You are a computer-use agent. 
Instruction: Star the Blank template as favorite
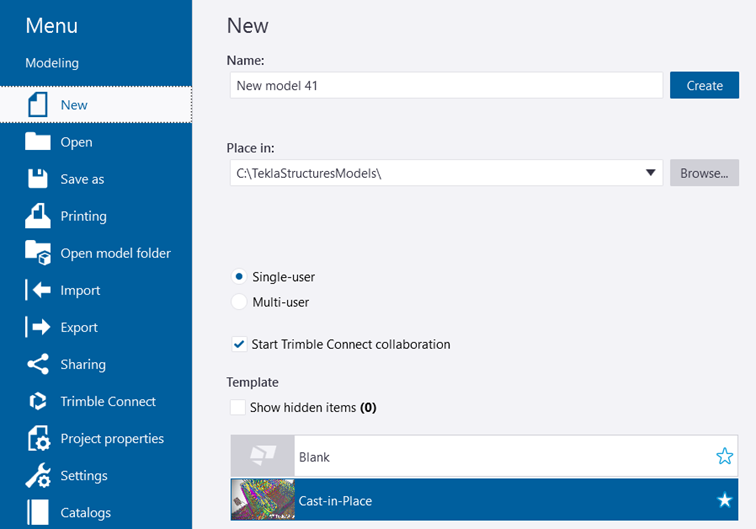[724, 457]
